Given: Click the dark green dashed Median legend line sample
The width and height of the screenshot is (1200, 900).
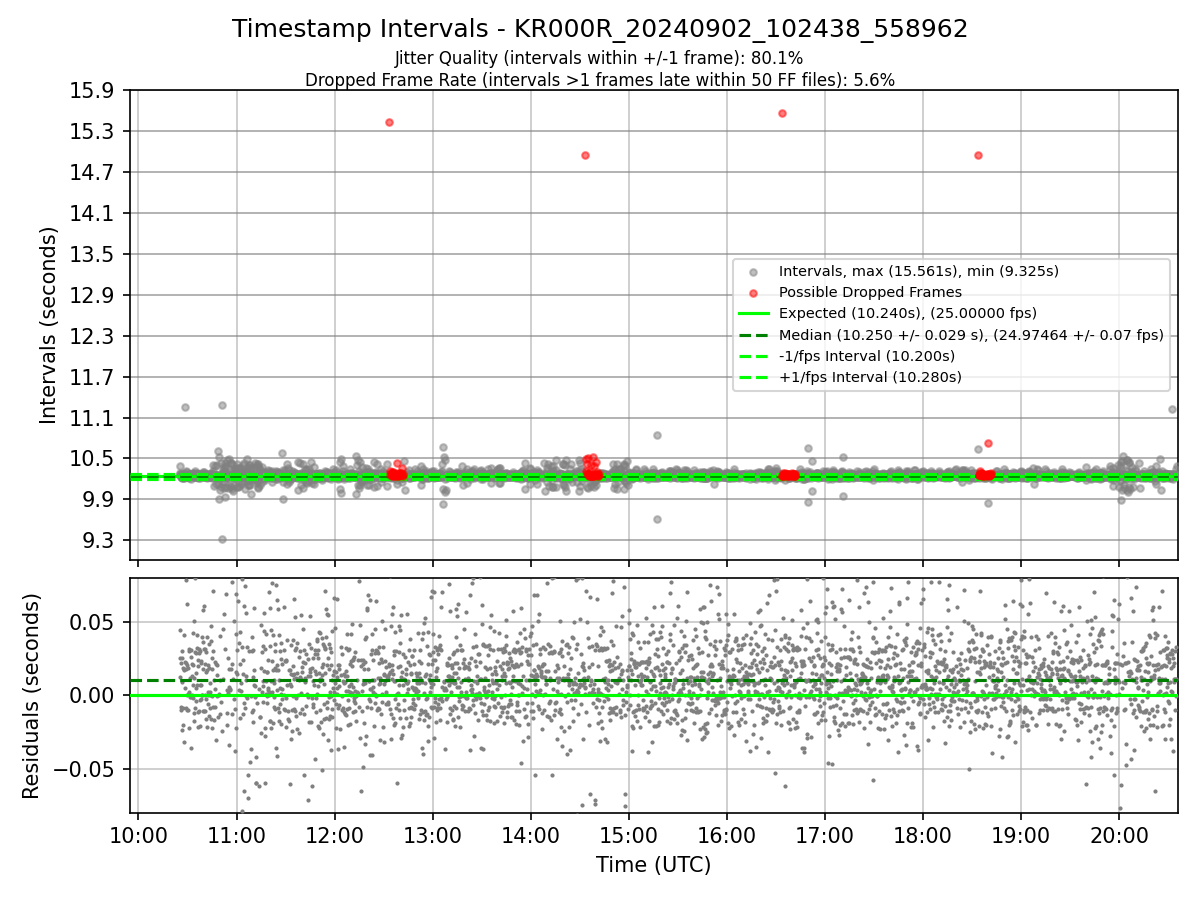Looking at the screenshot, I should (754, 335).
